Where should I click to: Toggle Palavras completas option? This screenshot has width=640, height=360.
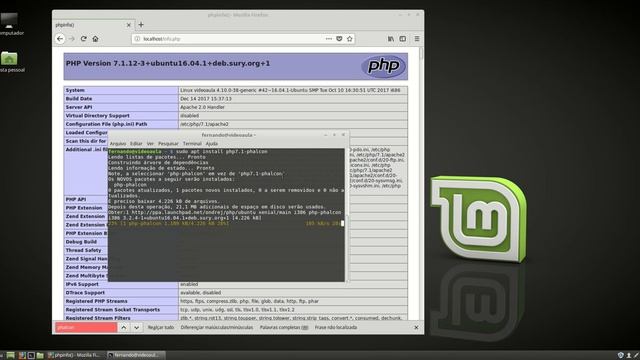tap(284, 327)
